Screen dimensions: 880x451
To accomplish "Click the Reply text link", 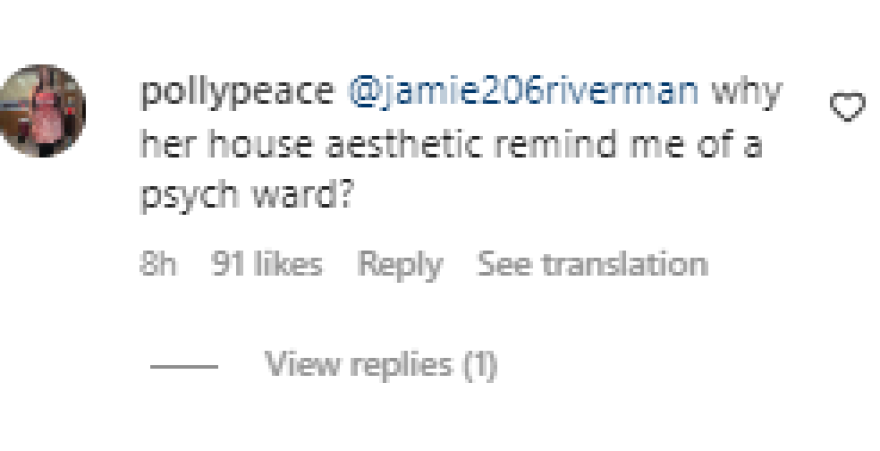I will [400, 264].
